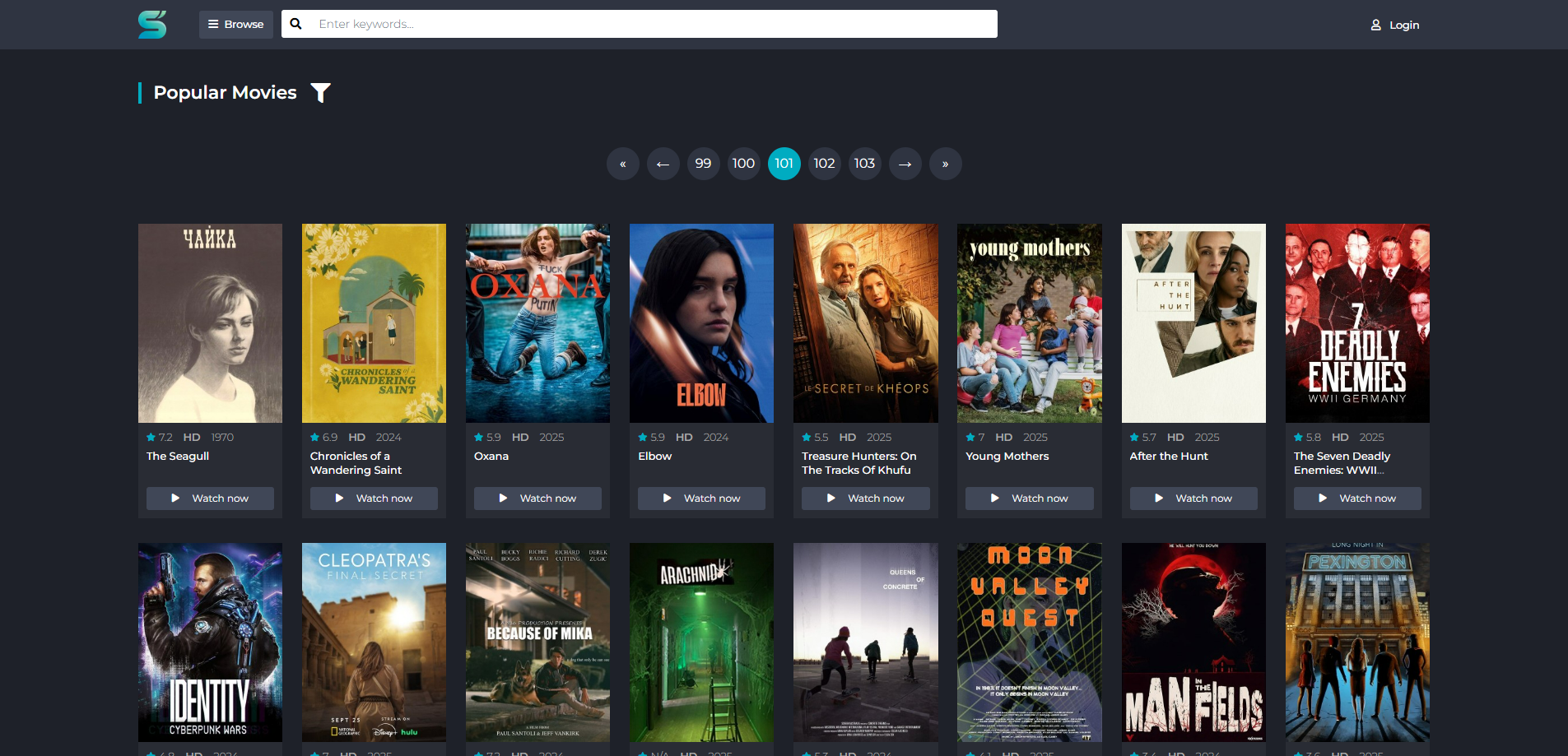Open After the Hunt title link
This screenshot has height=756, width=1568.
(1169, 457)
